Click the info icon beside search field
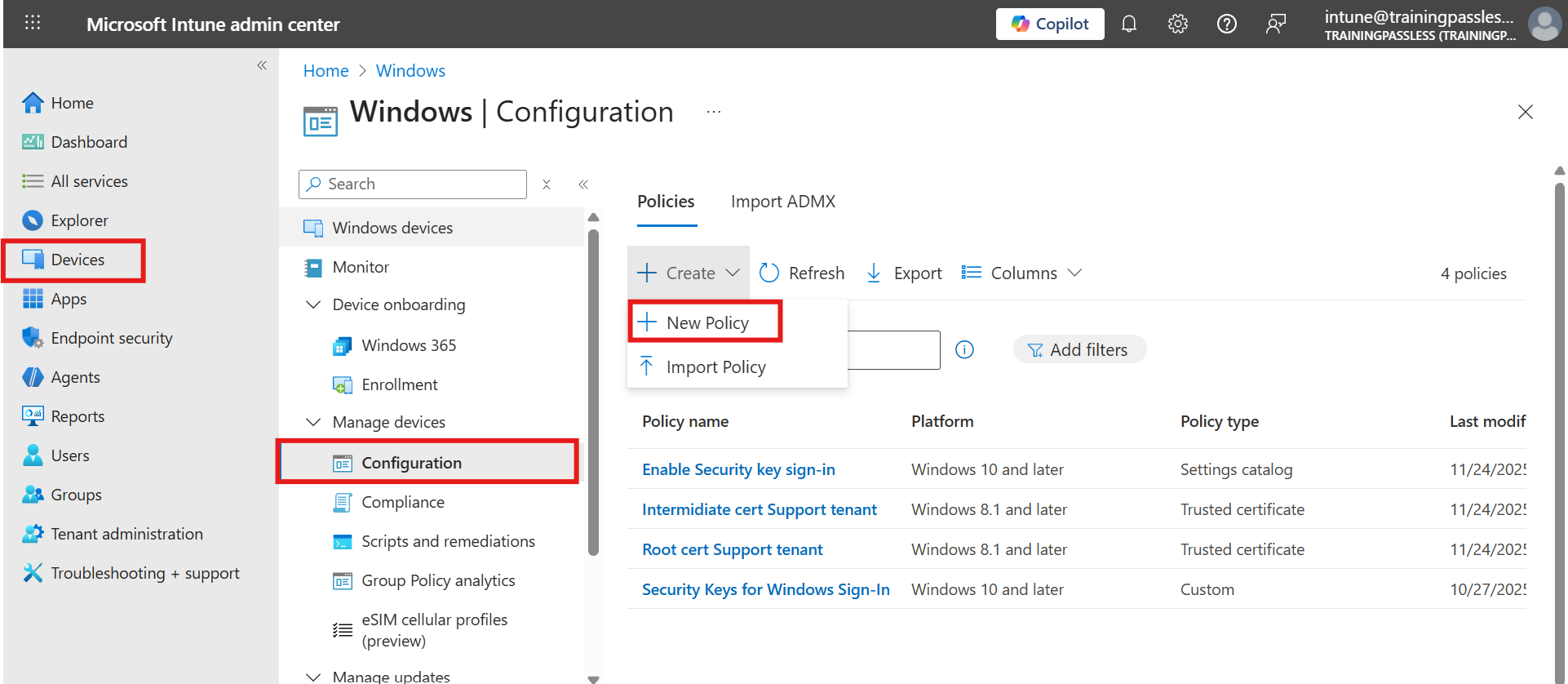 tap(964, 350)
